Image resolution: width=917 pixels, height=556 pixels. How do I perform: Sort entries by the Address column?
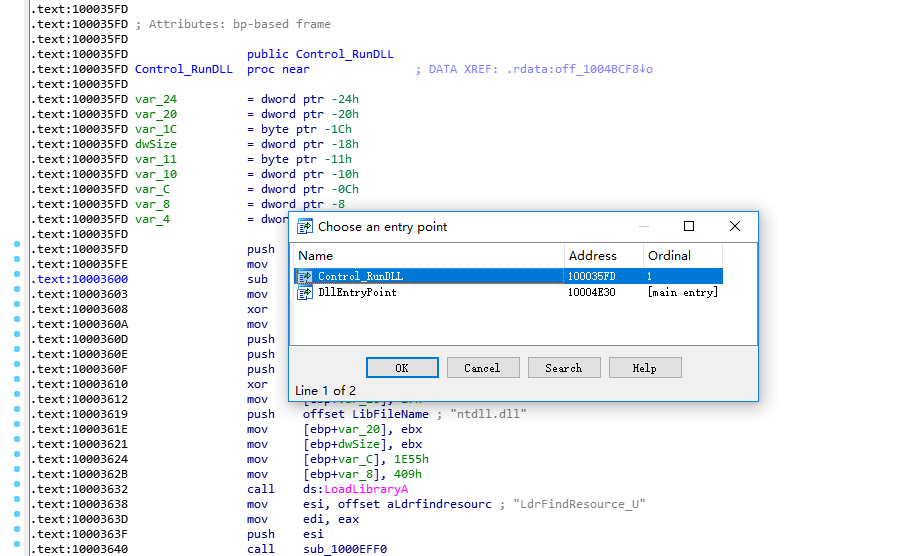click(604, 255)
